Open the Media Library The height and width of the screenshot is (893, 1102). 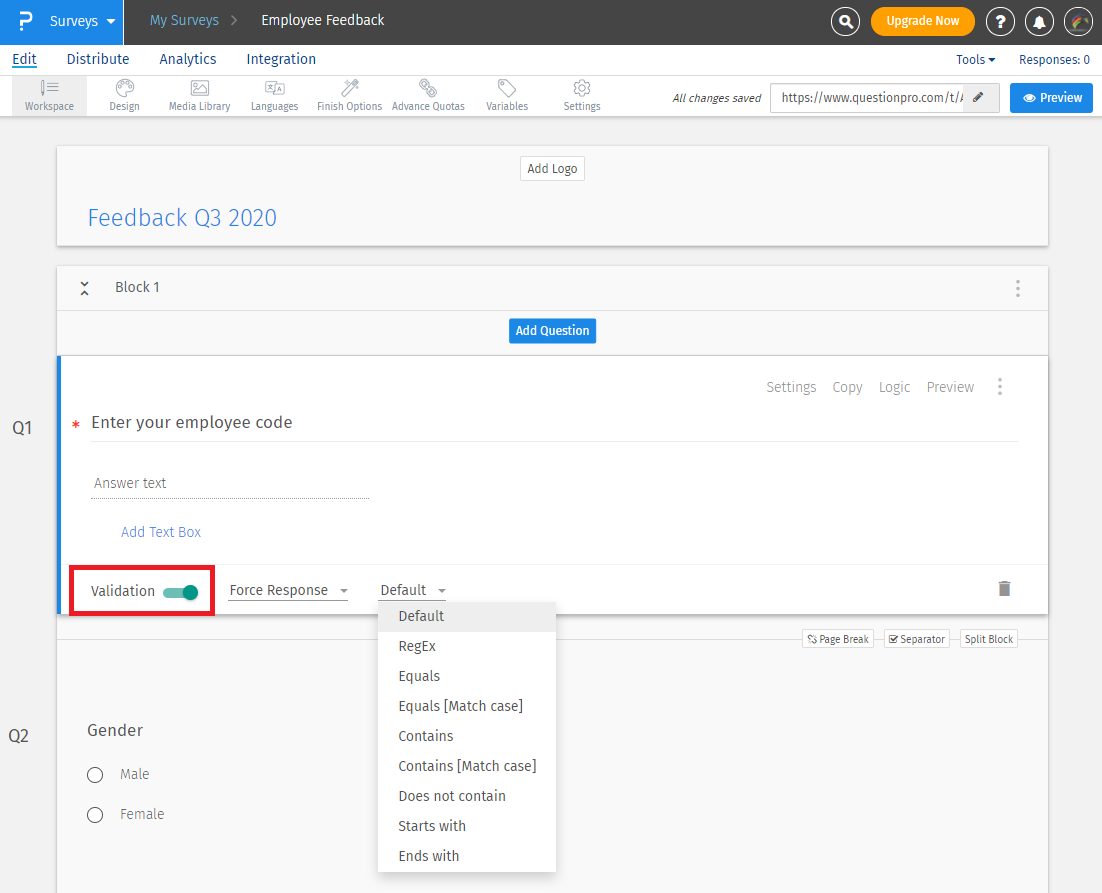coord(199,96)
